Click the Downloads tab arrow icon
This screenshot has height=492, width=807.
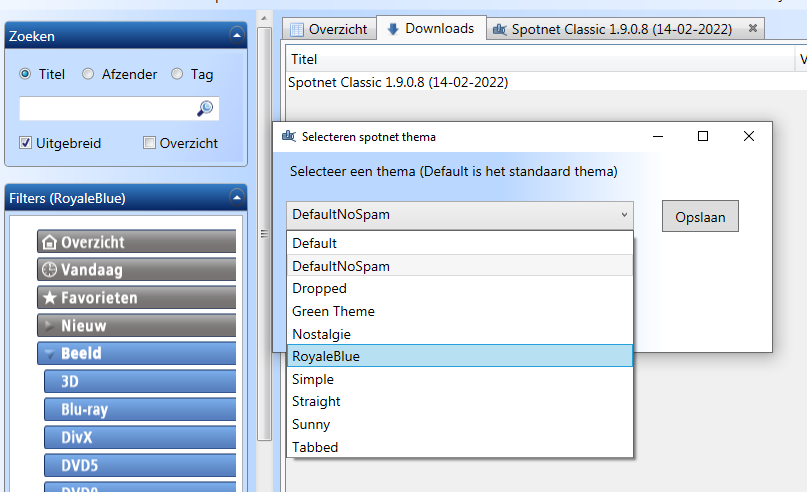tap(393, 29)
